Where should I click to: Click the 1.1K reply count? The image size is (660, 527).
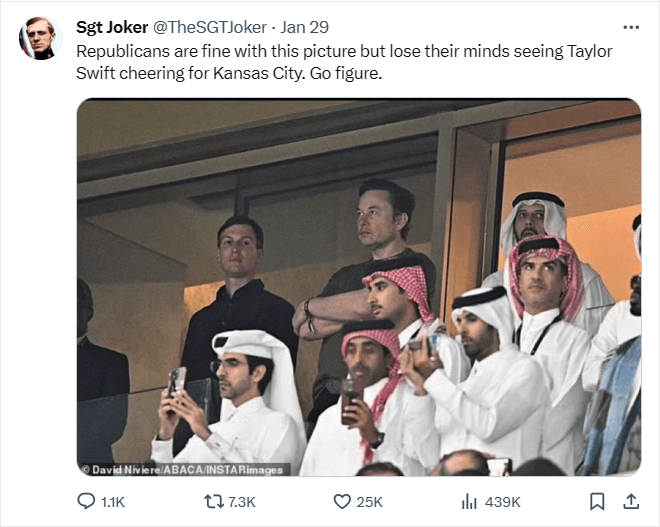(x=113, y=502)
